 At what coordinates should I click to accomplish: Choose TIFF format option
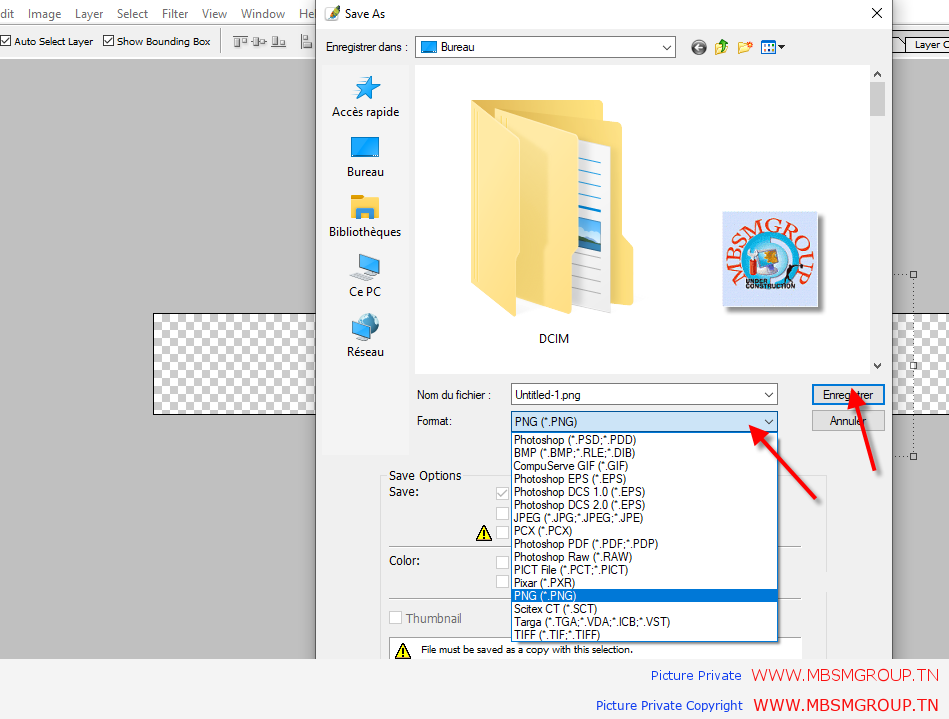pyautogui.click(x=644, y=635)
